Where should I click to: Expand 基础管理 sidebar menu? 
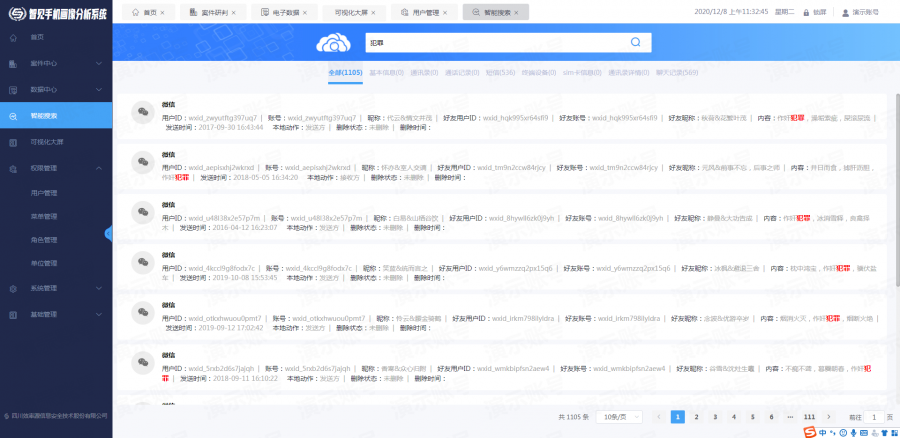click(x=56, y=315)
